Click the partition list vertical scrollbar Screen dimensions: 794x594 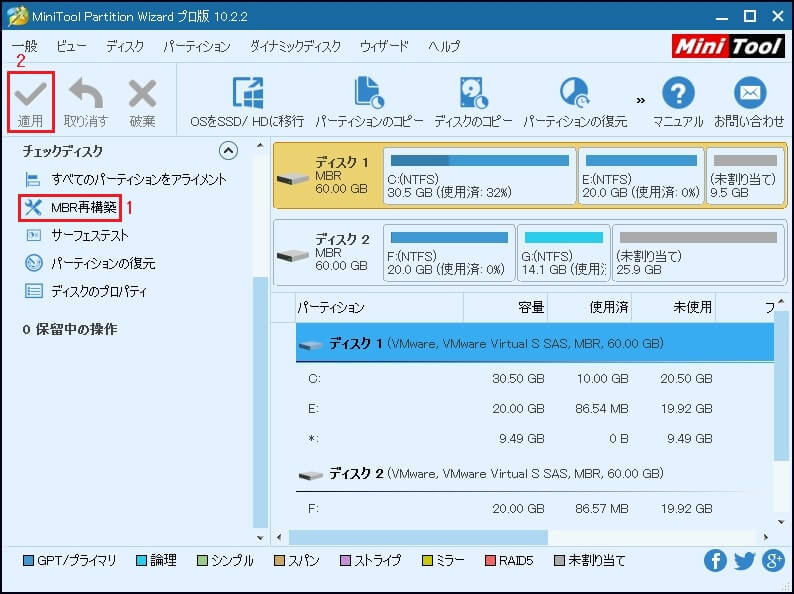click(781, 385)
